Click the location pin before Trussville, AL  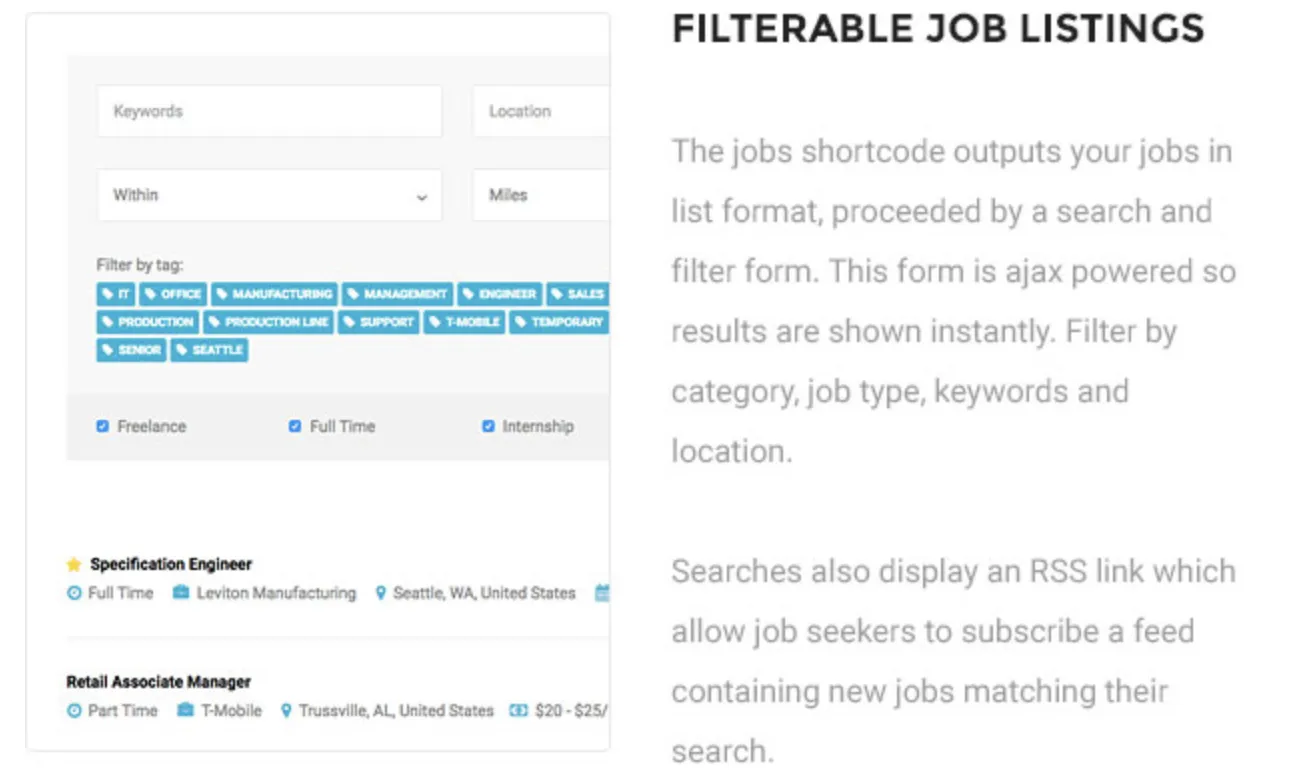(286, 711)
